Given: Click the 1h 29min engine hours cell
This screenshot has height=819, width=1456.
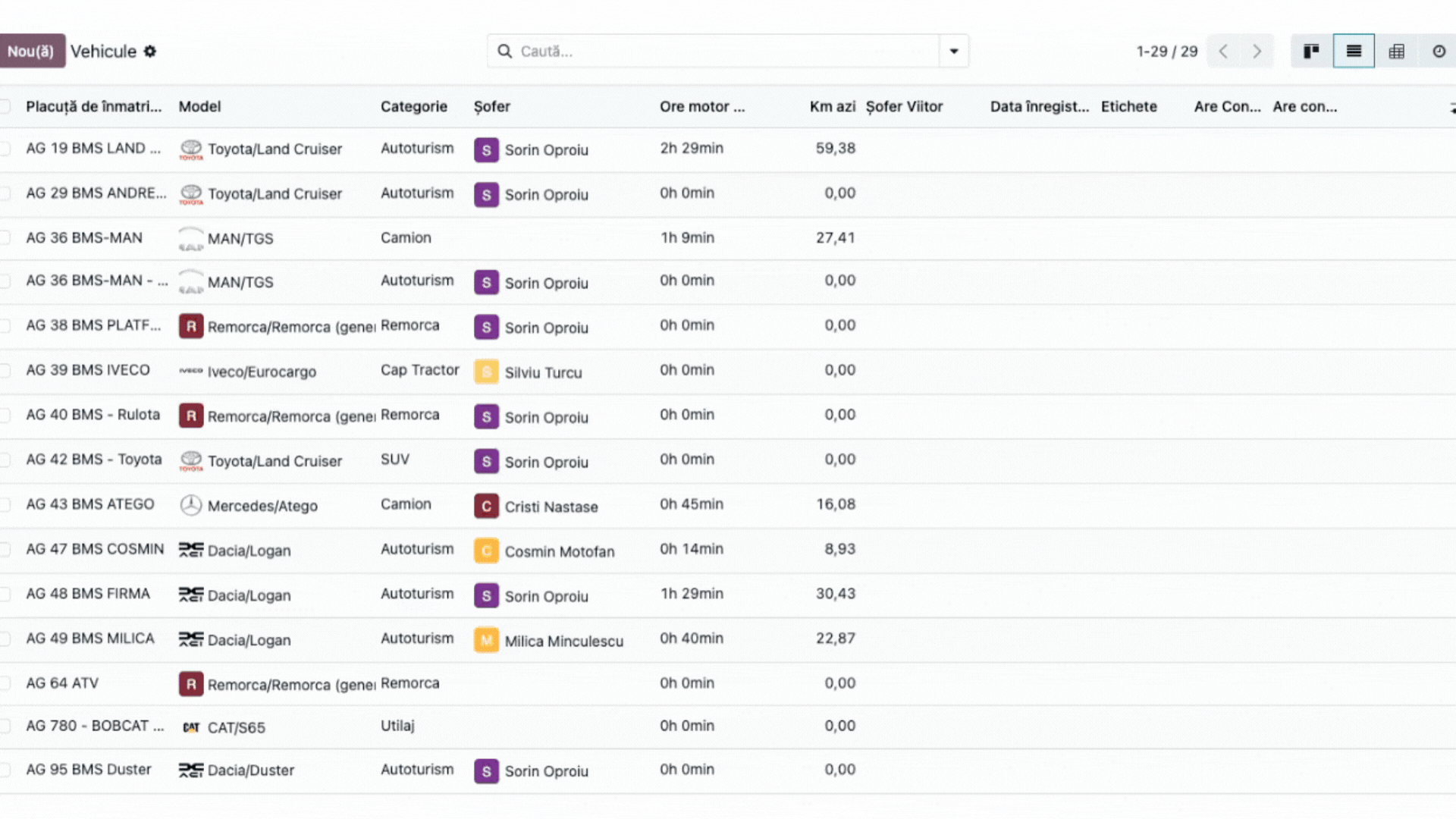Looking at the screenshot, I should tap(692, 594).
